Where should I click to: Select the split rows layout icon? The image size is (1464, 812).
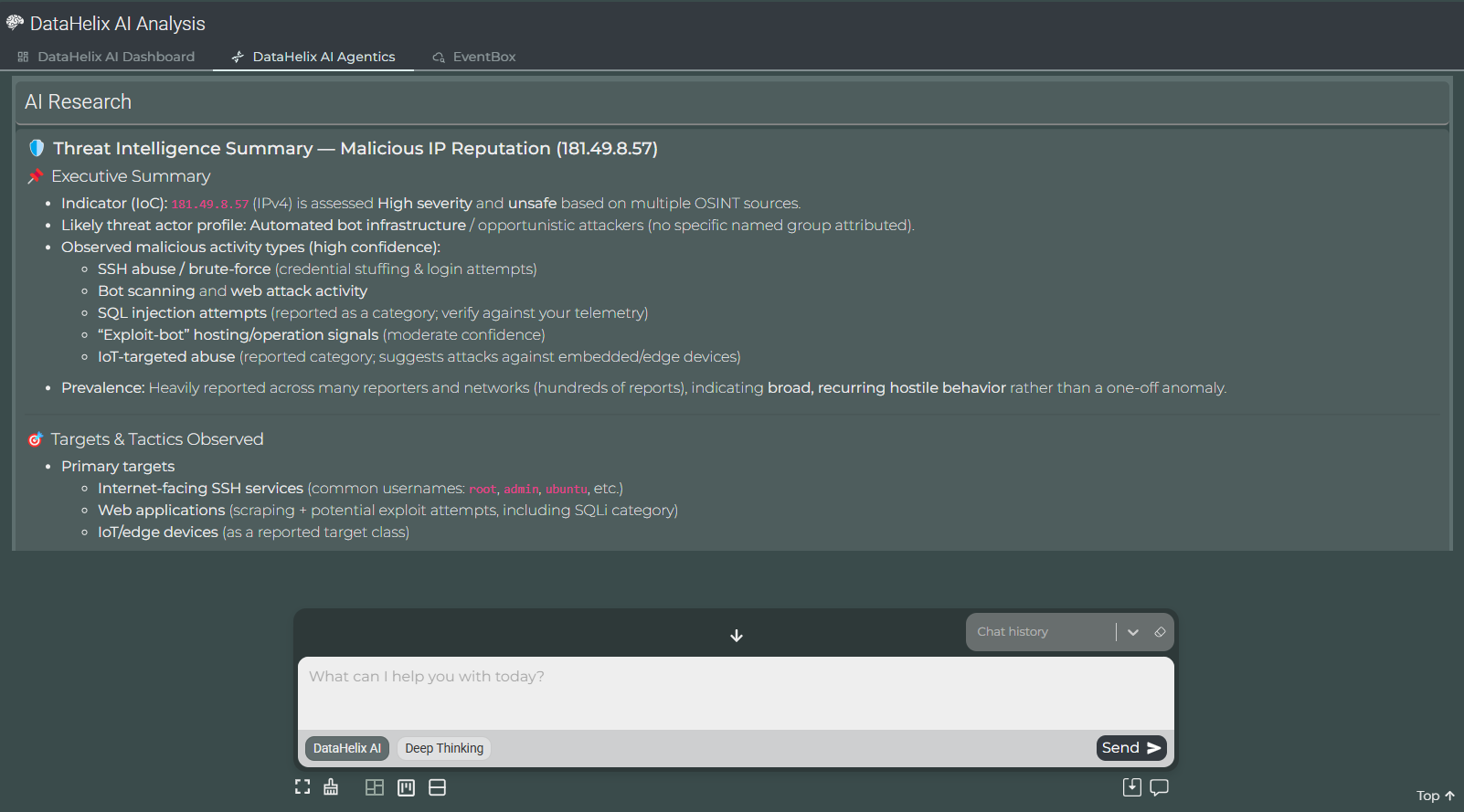click(x=438, y=787)
